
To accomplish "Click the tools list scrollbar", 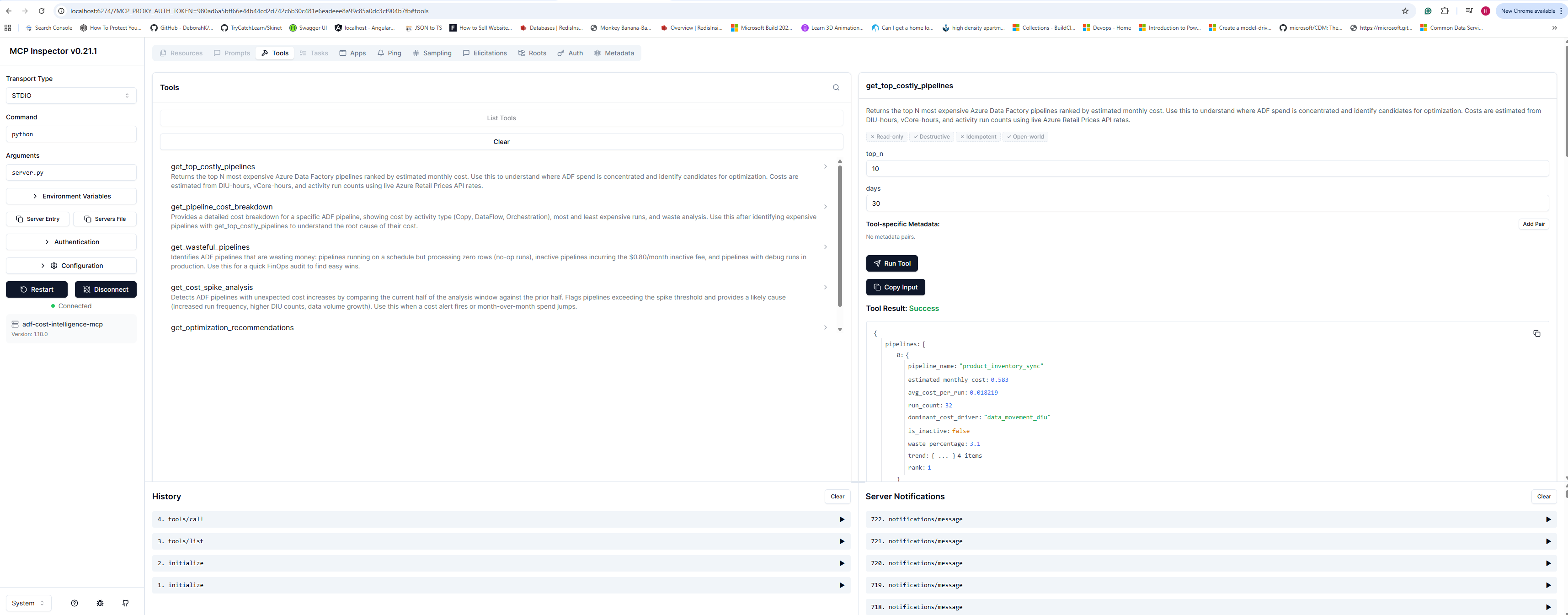I will click(839, 236).
